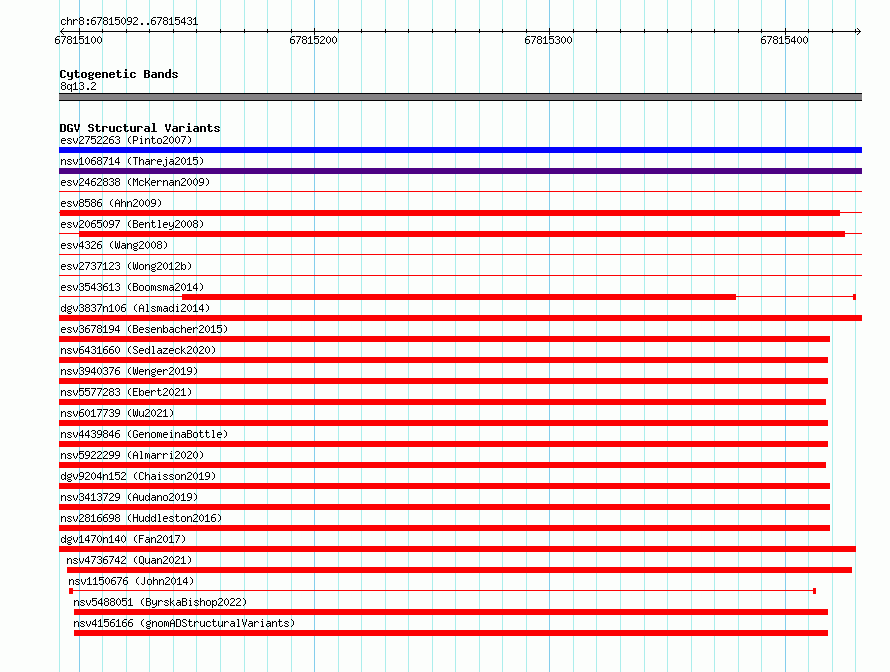Click esv2737123 (Wong2012b) label
Viewport: 890px width, 672px height.
[x=126, y=266]
